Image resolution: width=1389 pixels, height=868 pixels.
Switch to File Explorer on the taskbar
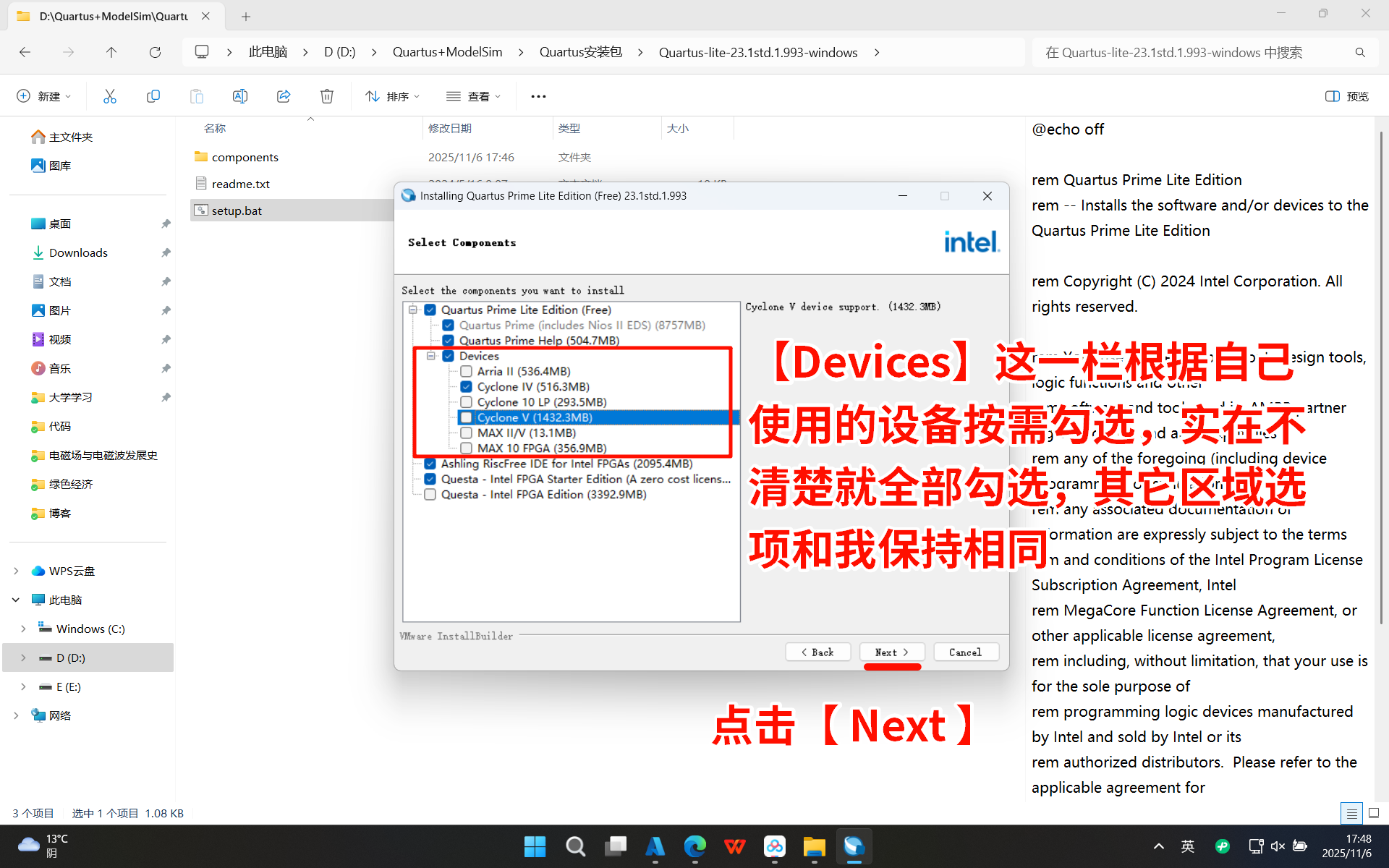(x=815, y=846)
